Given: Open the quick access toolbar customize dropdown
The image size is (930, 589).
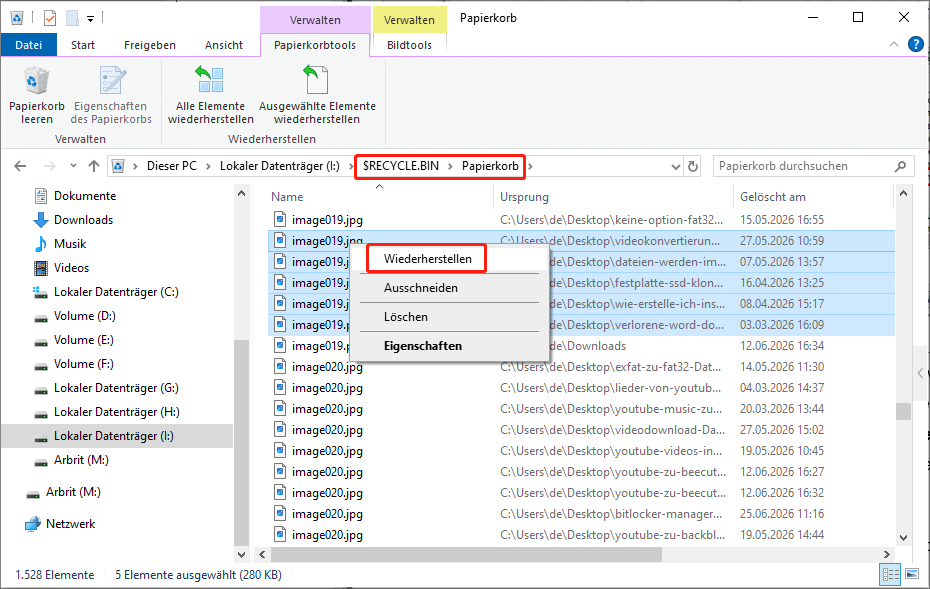Looking at the screenshot, I should pyautogui.click(x=91, y=19).
